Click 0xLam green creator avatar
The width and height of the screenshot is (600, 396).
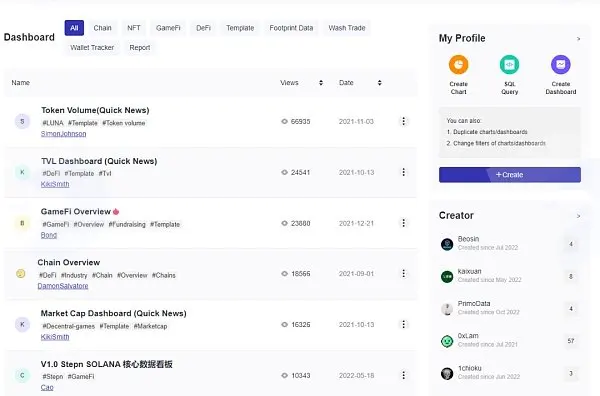pyautogui.click(x=447, y=341)
